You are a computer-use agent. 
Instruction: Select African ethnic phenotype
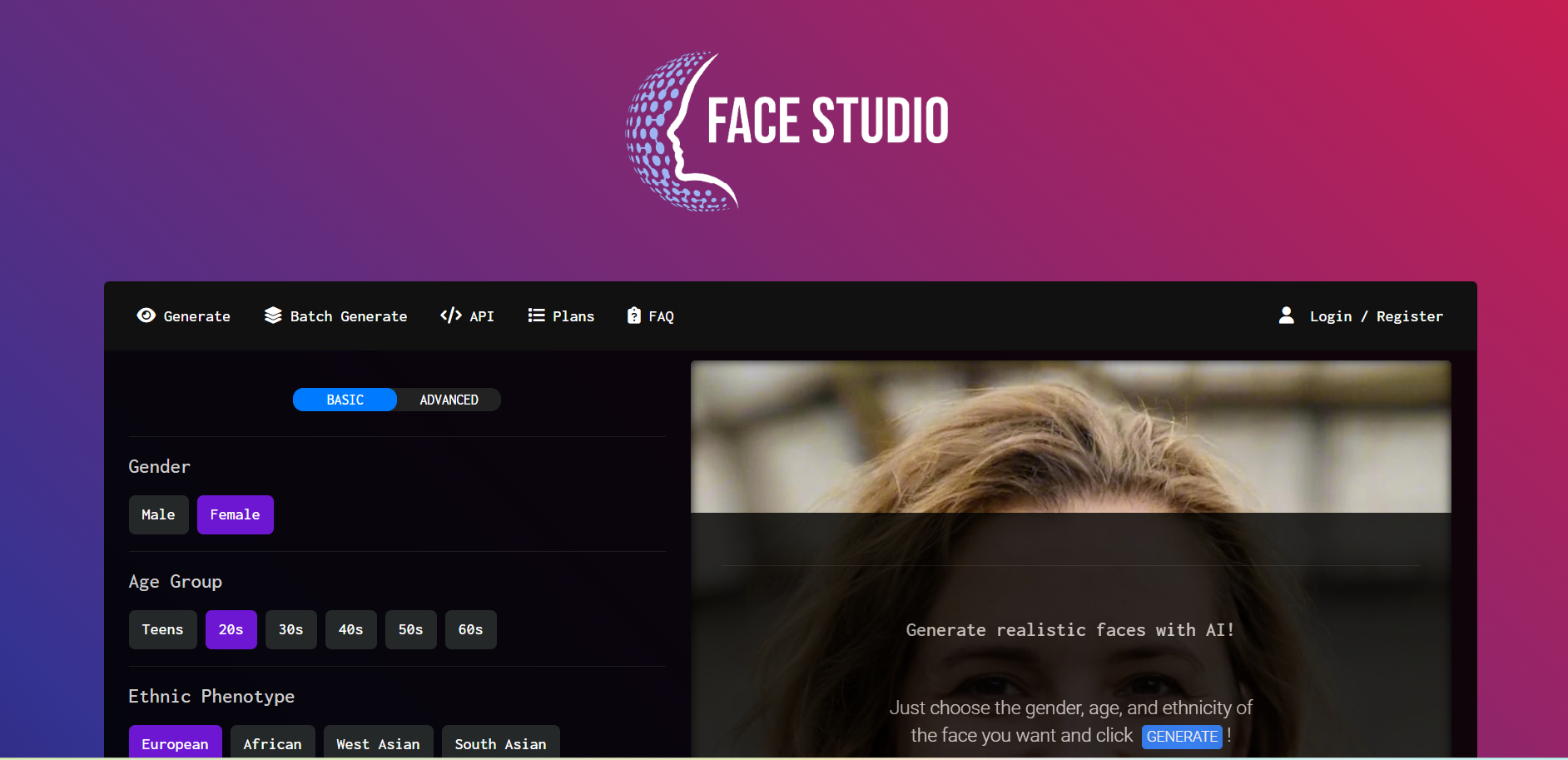tap(272, 743)
